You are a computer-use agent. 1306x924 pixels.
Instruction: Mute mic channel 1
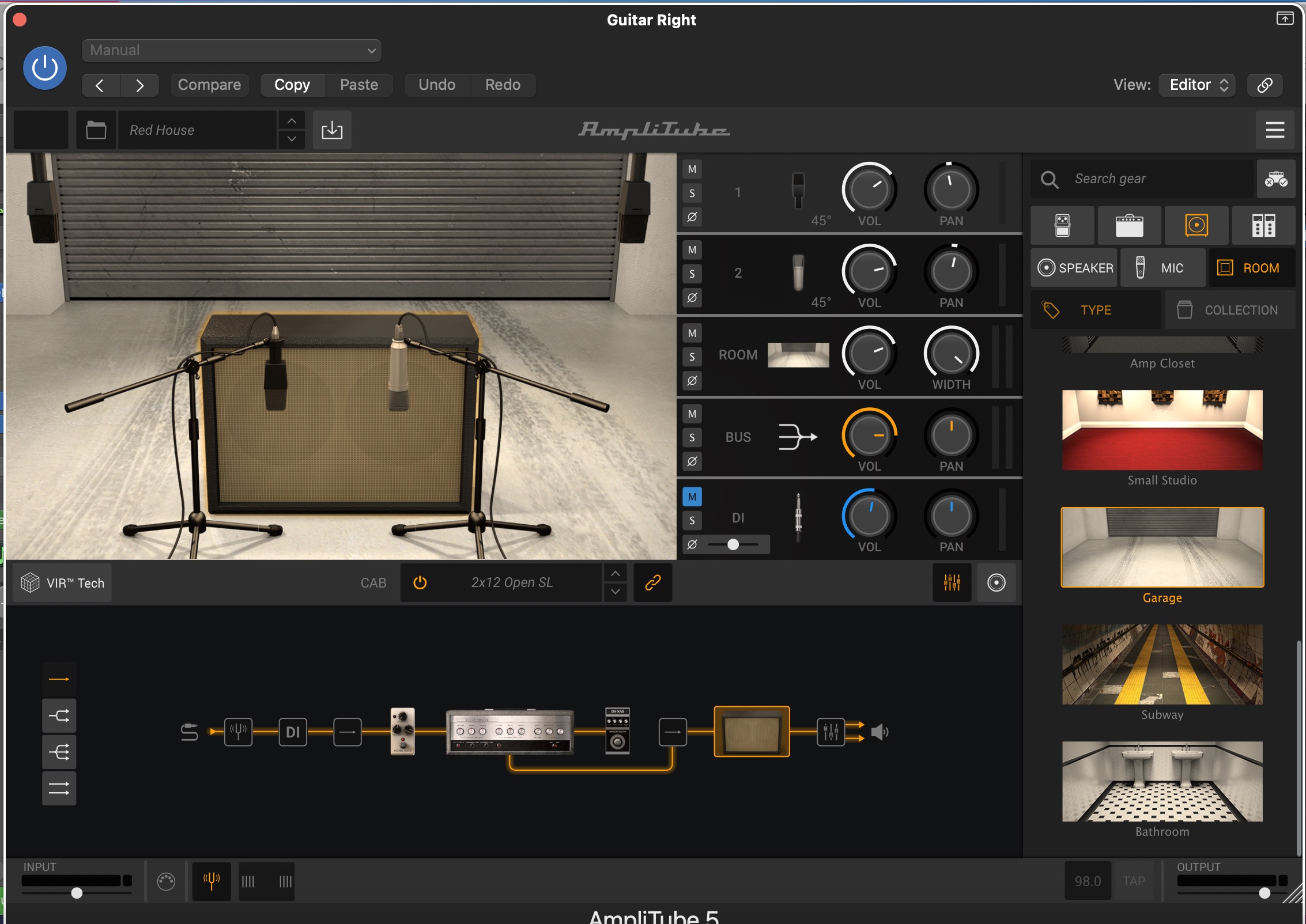[x=692, y=169]
